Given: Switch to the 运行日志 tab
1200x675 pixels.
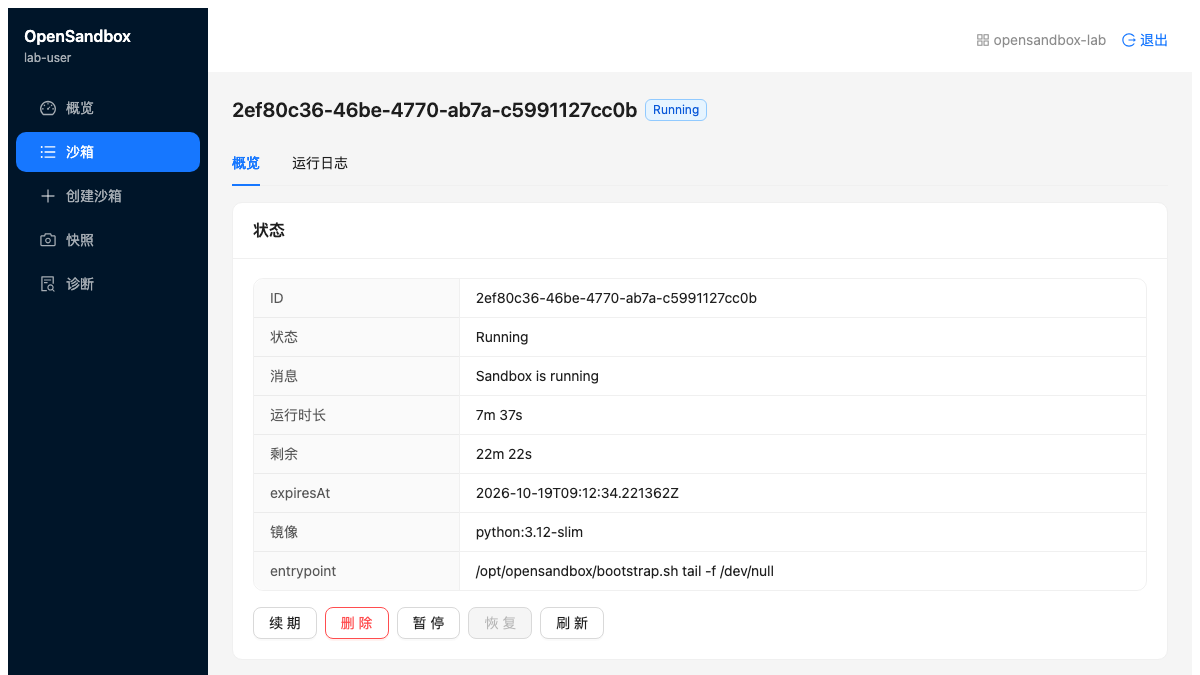Looking at the screenshot, I should (320, 163).
